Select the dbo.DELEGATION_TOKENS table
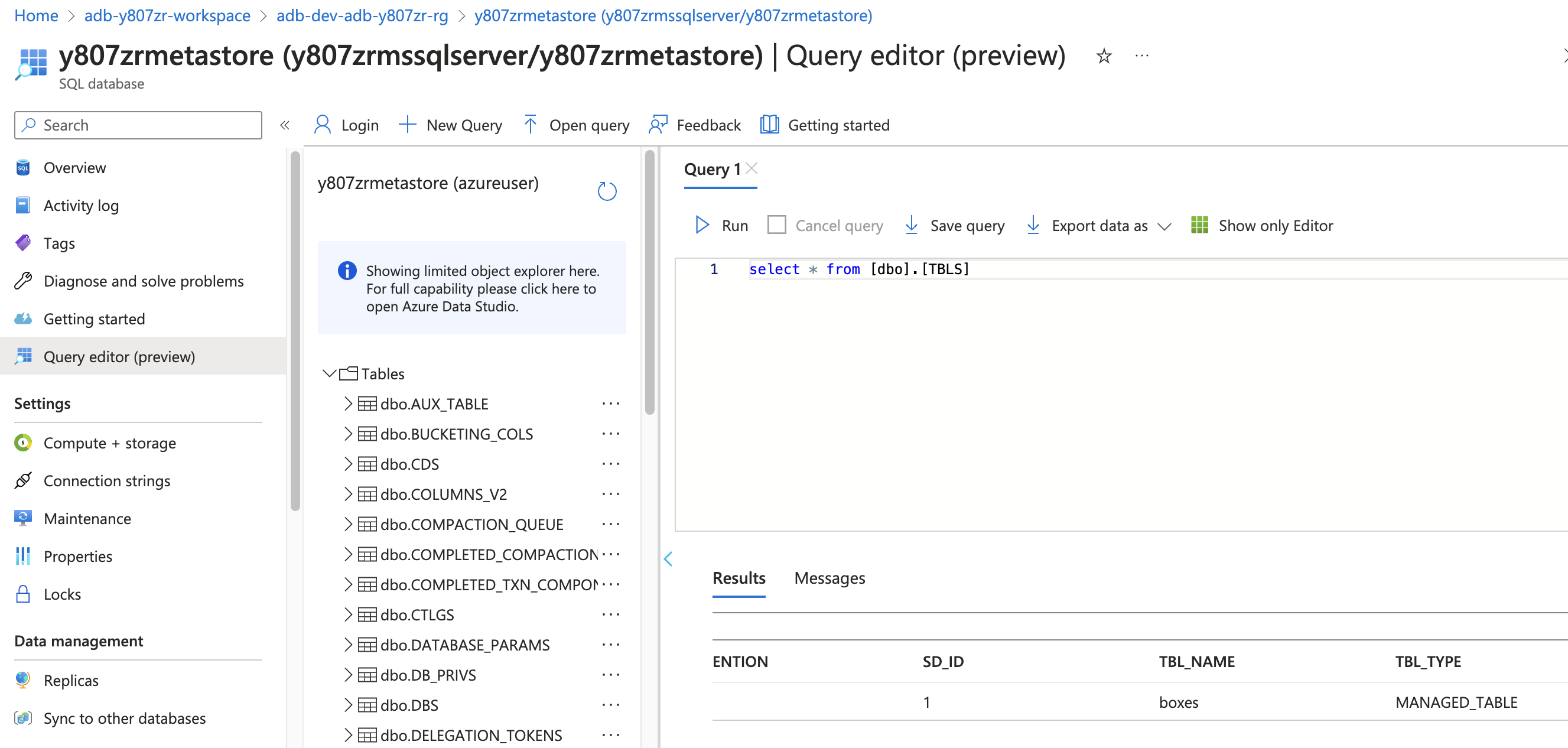 (x=470, y=734)
